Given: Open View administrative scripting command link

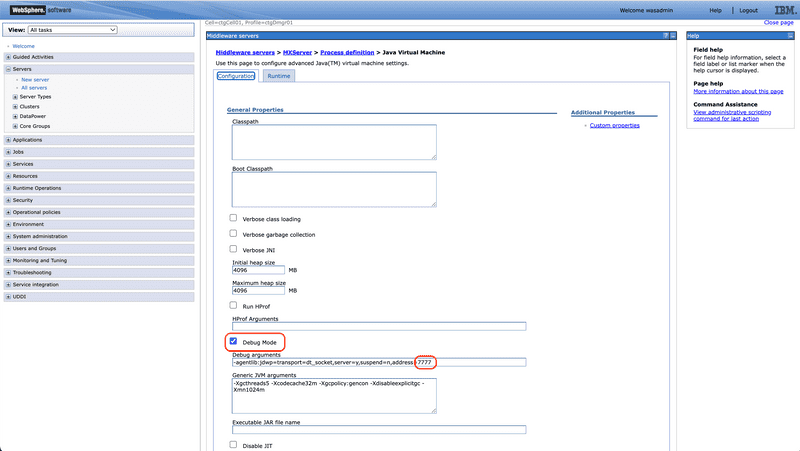Looking at the screenshot, I should (x=732, y=115).
